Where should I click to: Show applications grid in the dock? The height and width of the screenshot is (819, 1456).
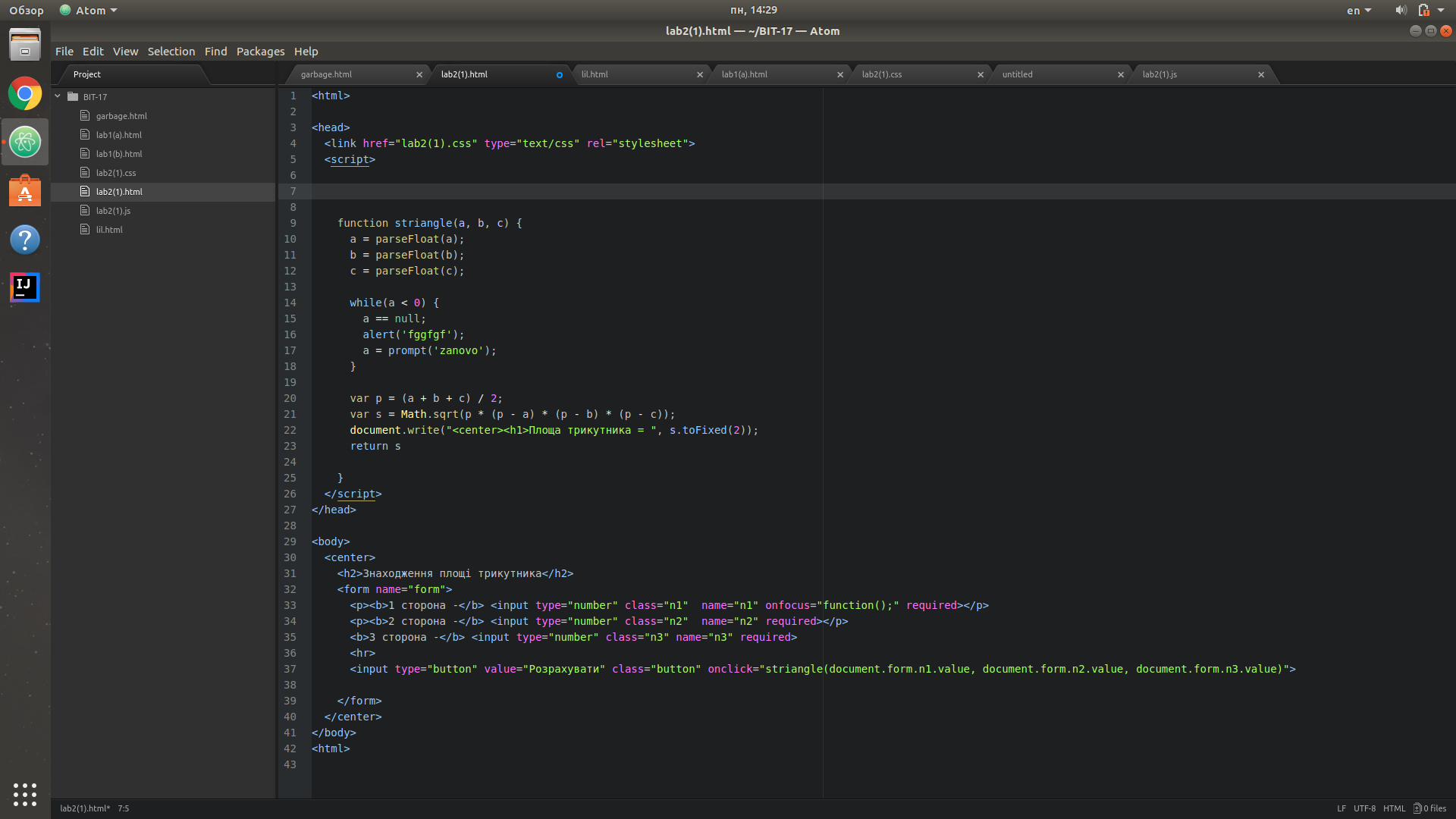click(25, 794)
